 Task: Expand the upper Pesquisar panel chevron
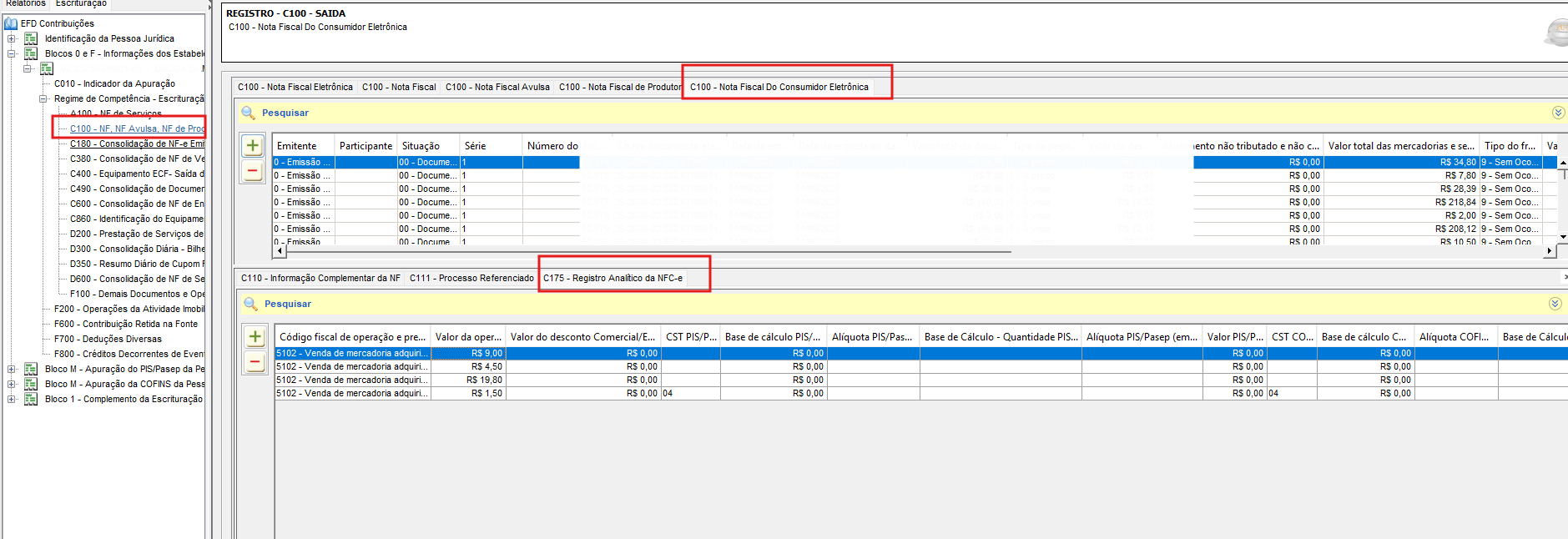pos(1557,113)
